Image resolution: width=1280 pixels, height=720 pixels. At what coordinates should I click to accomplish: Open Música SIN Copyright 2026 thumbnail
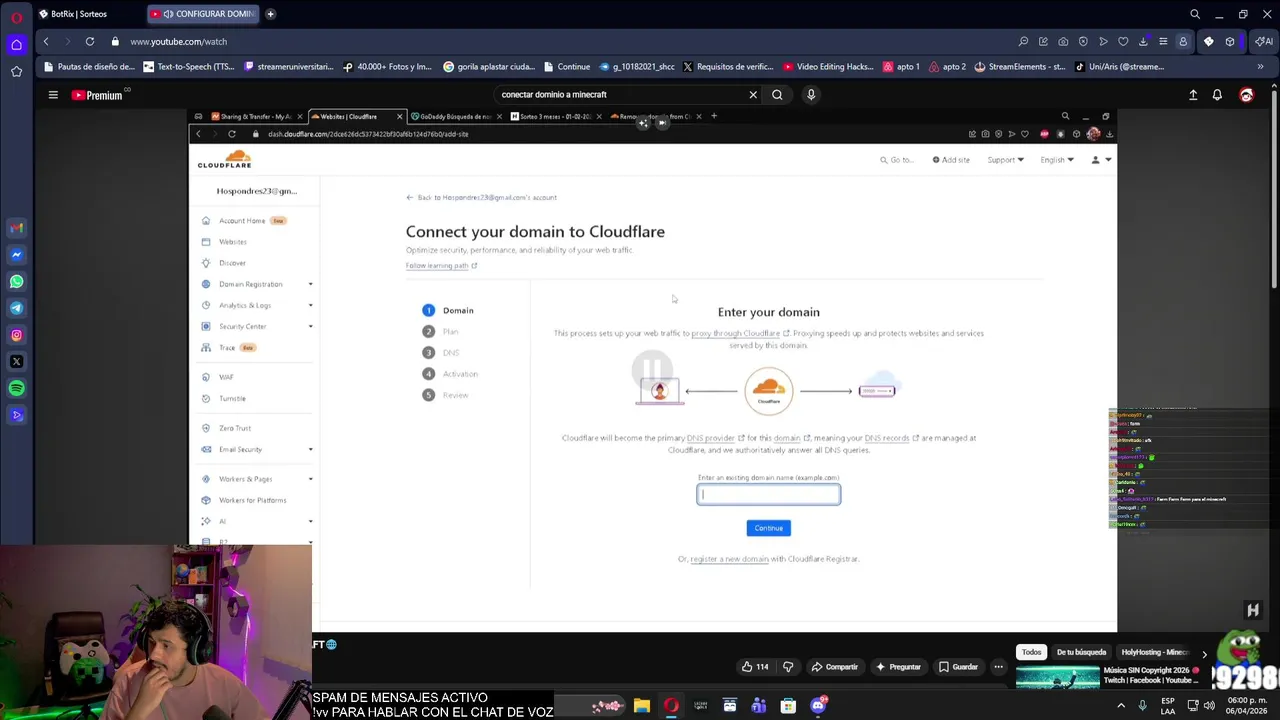point(1057,677)
